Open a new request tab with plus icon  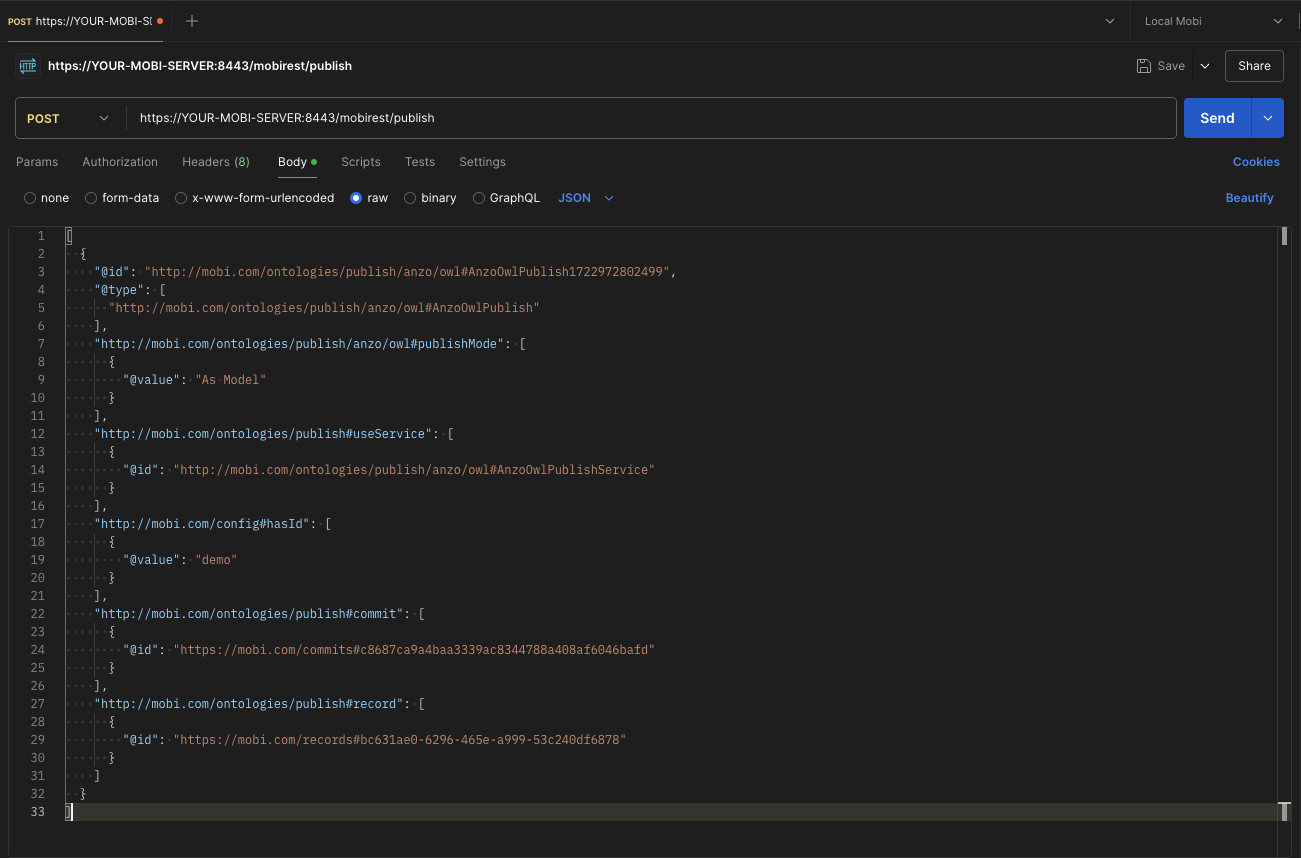tap(192, 21)
